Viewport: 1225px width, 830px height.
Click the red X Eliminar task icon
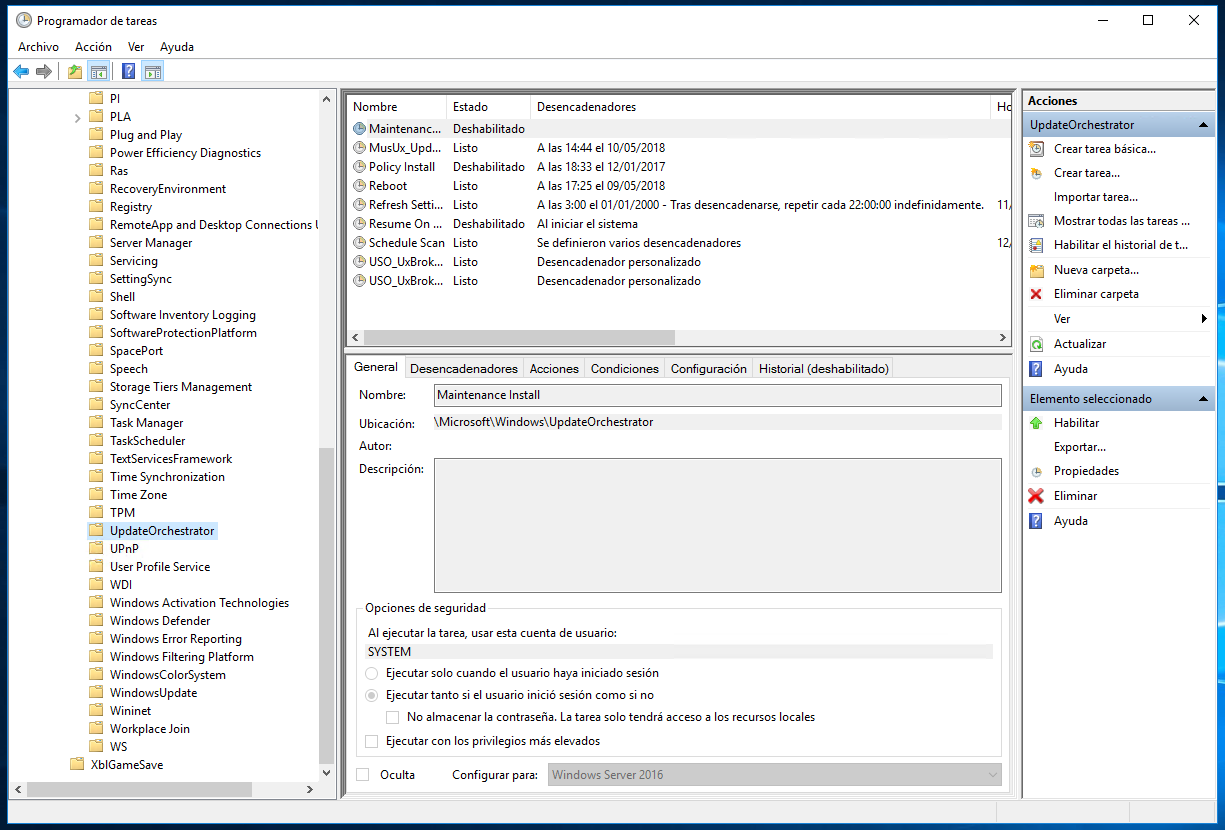pos(1036,496)
